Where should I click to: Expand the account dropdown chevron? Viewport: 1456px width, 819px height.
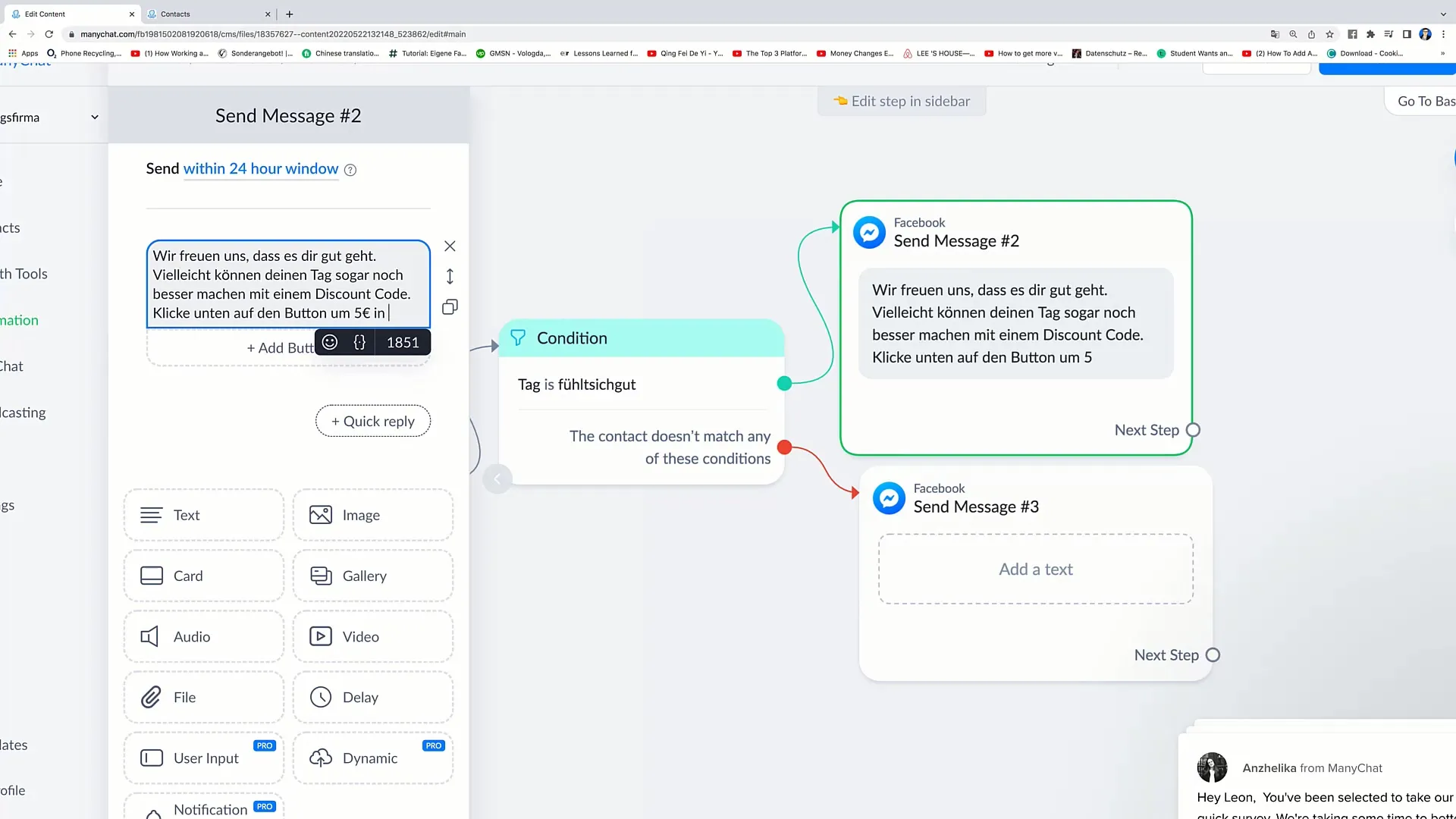[95, 118]
